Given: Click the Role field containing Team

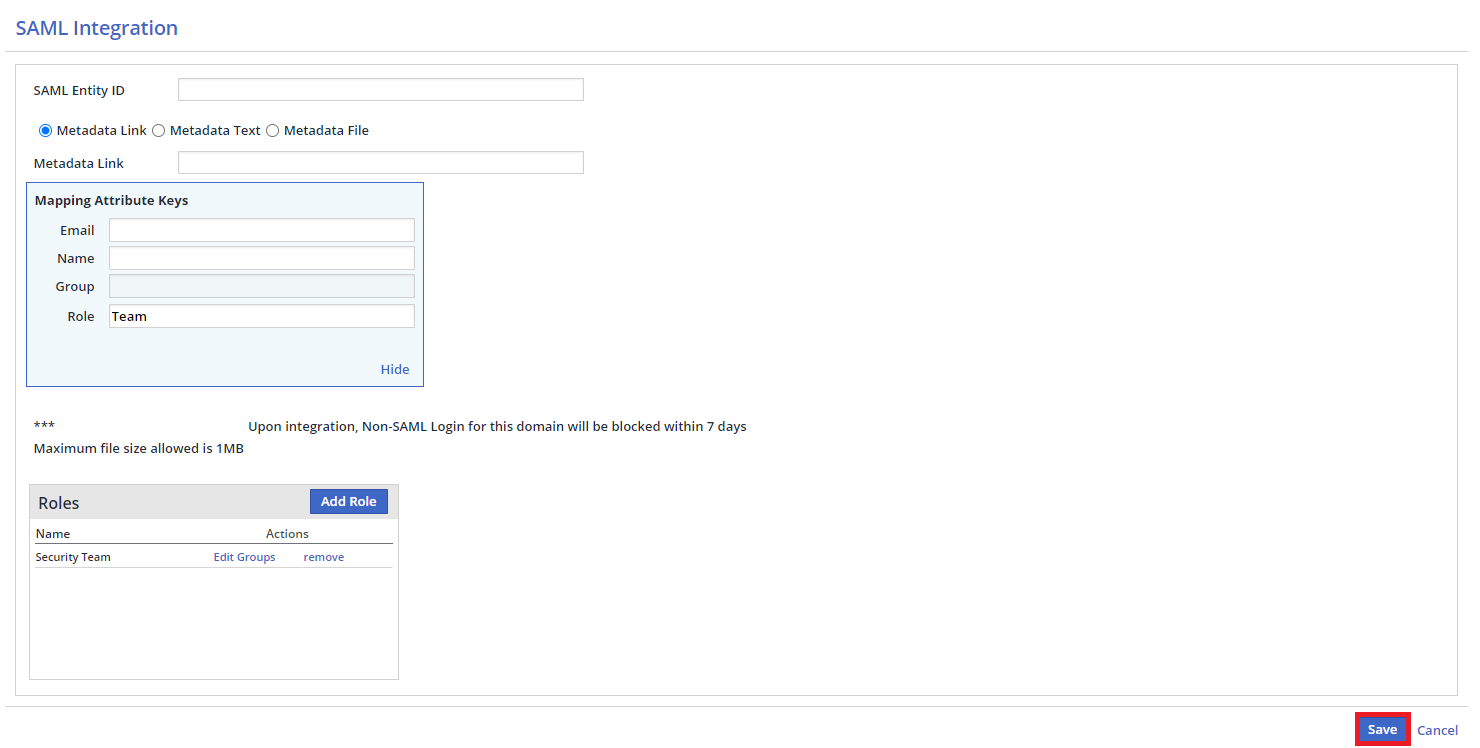Looking at the screenshot, I should [261, 316].
